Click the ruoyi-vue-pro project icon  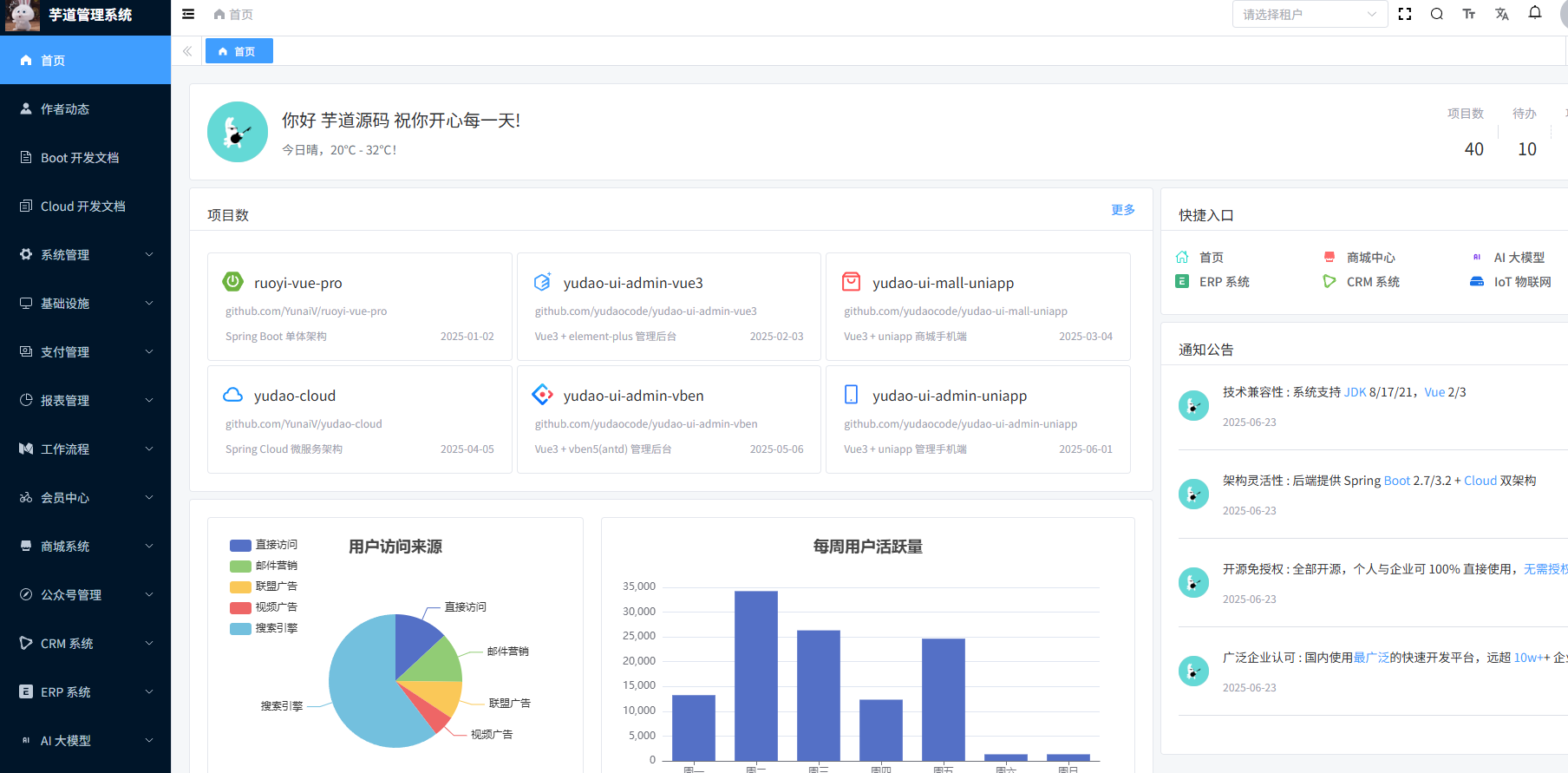(233, 282)
